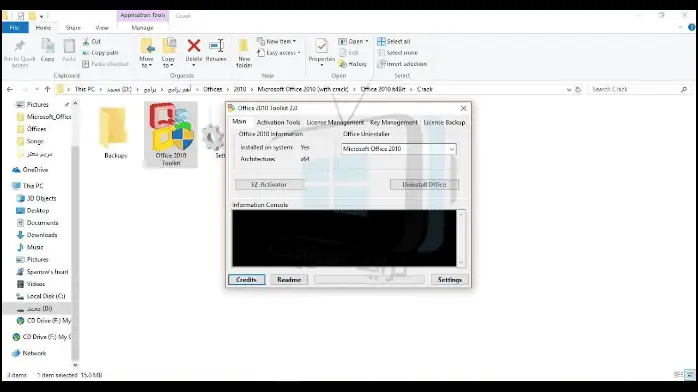Open the Move to menu
Viewport: 698px width, 392px height.
click(146, 53)
